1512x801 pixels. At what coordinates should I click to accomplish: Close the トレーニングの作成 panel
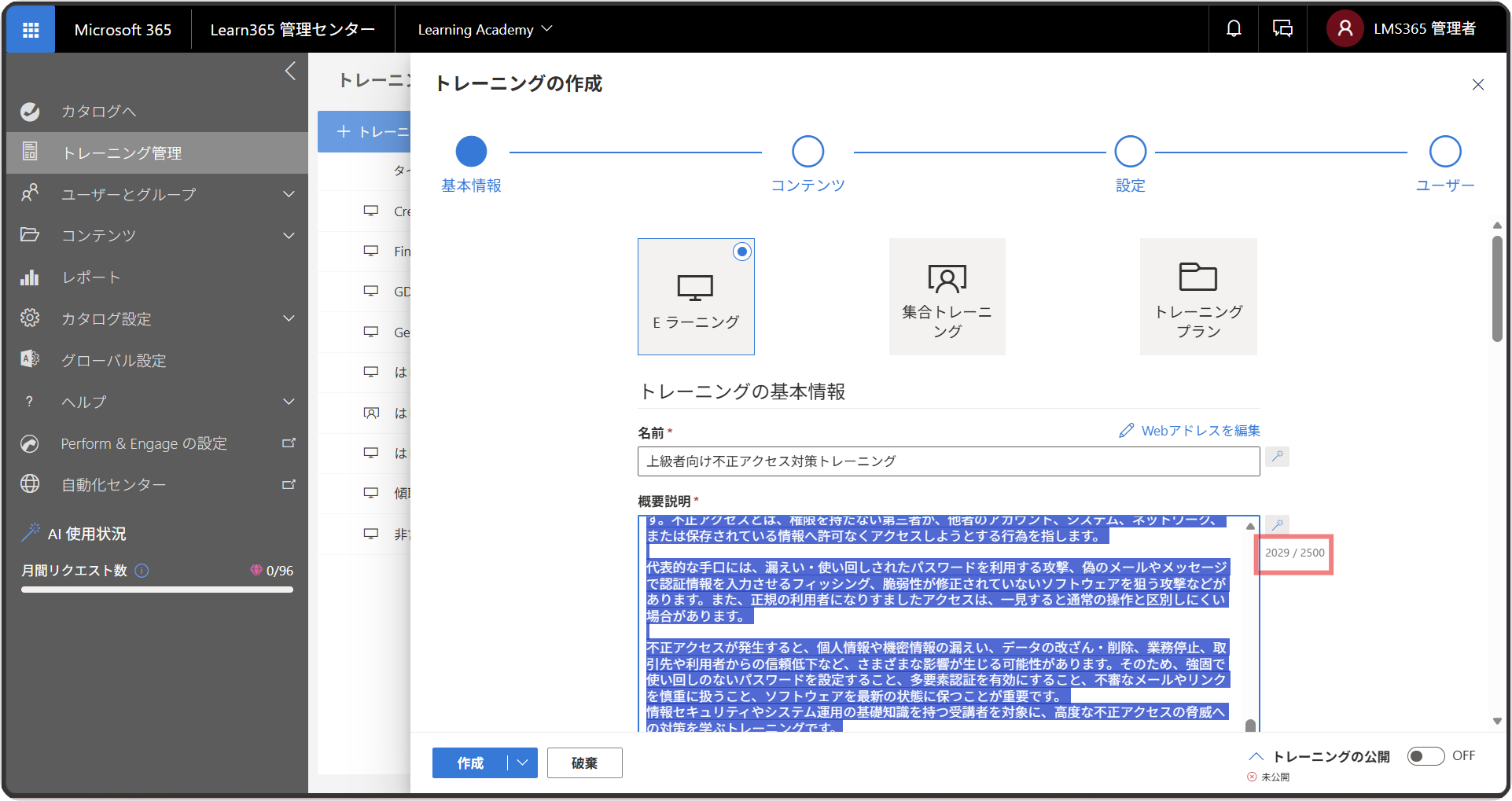coord(1478,84)
